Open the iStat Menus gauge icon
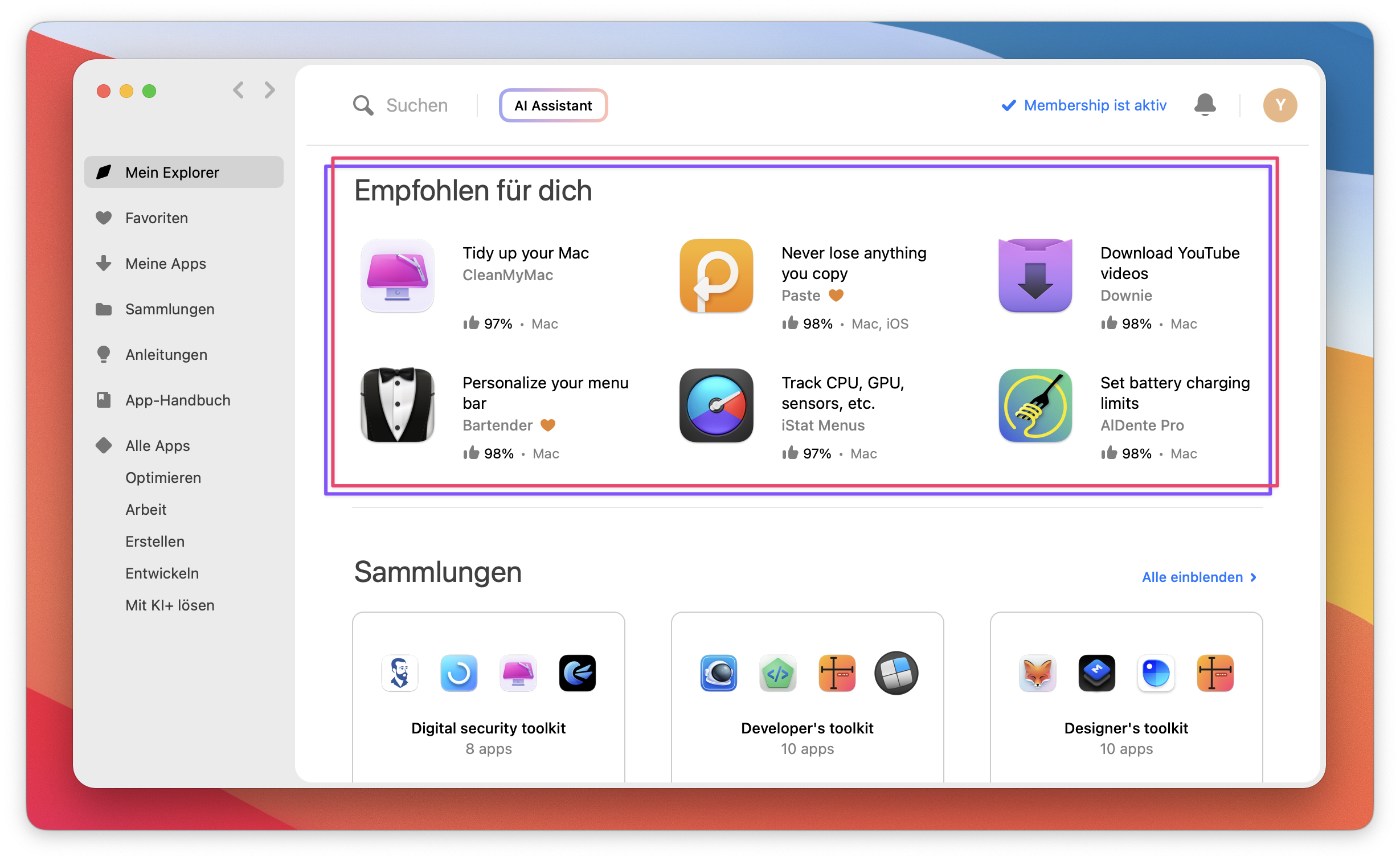 [x=717, y=405]
